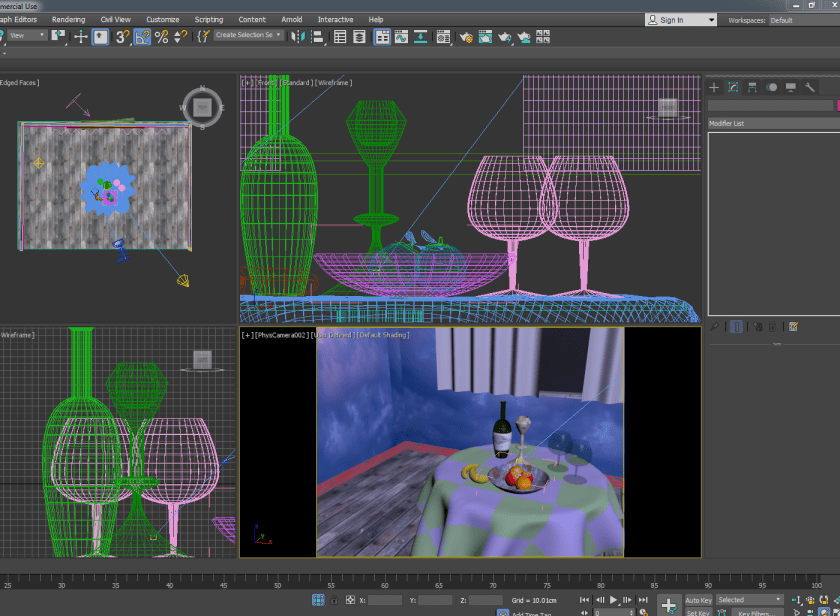This screenshot has height=616, width=840.
Task: Open the Scripting menu
Action: coord(209,19)
